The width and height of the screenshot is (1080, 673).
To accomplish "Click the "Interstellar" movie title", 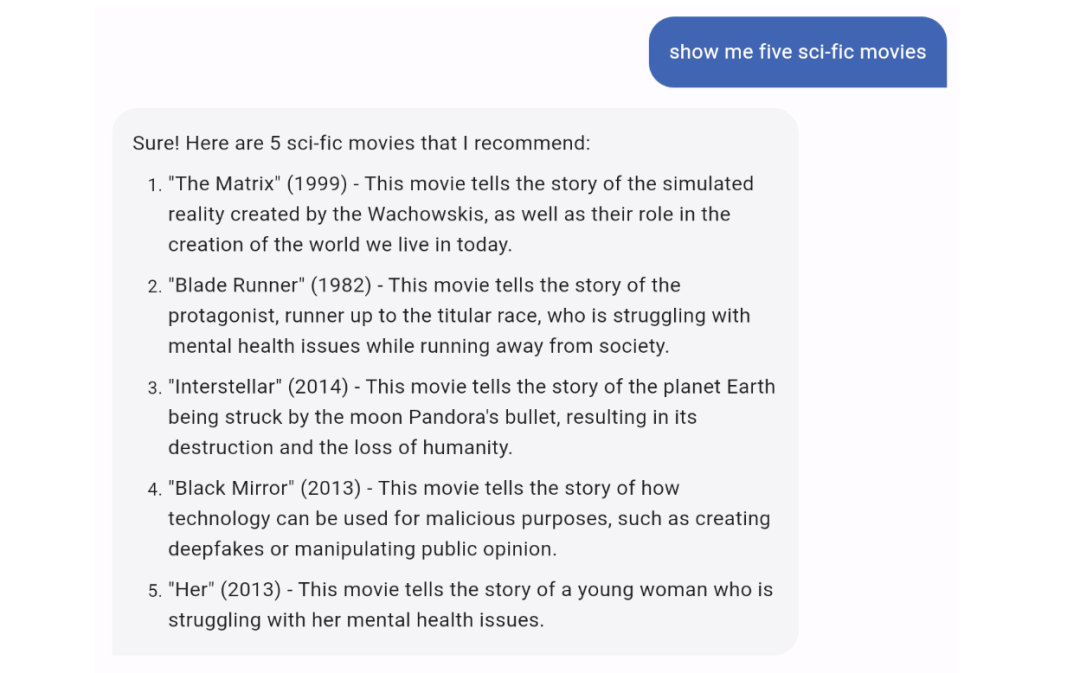I will click(x=225, y=387).
